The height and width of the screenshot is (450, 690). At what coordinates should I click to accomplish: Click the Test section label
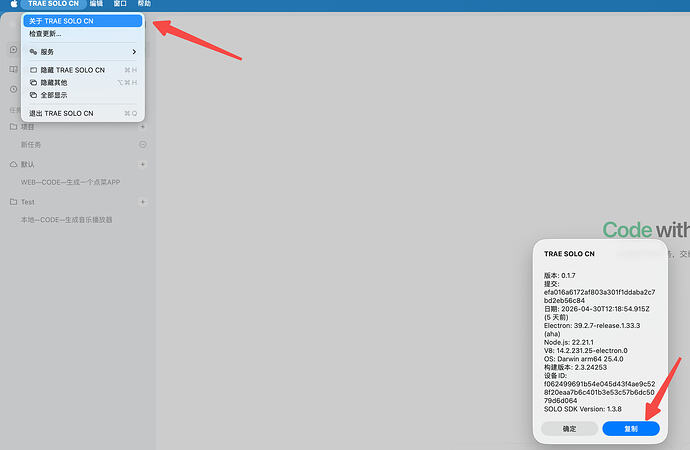click(x=28, y=202)
